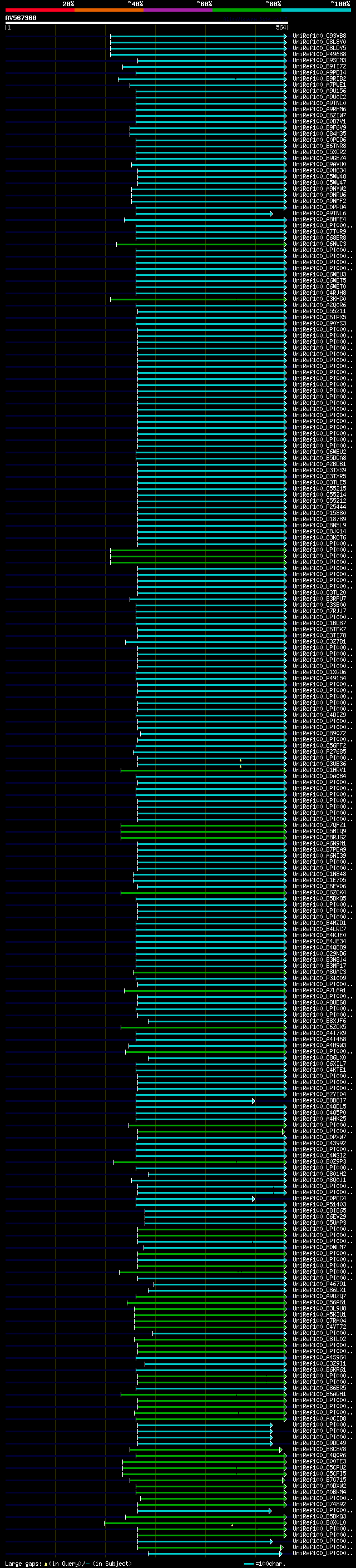
Task: Open hit UniRef100_Q93VB8
Action: 319,36
